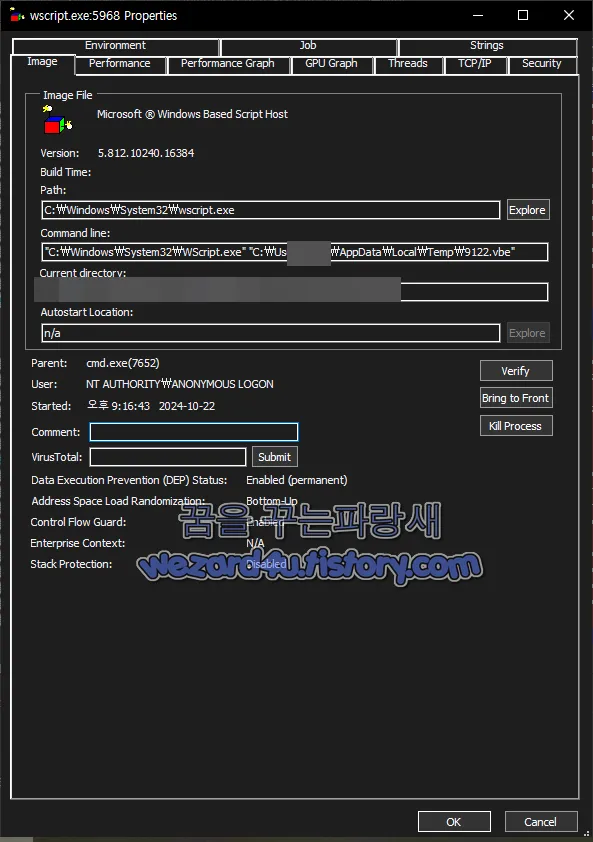Switch to the Threads tab
This screenshot has width=593, height=842.
(x=408, y=63)
